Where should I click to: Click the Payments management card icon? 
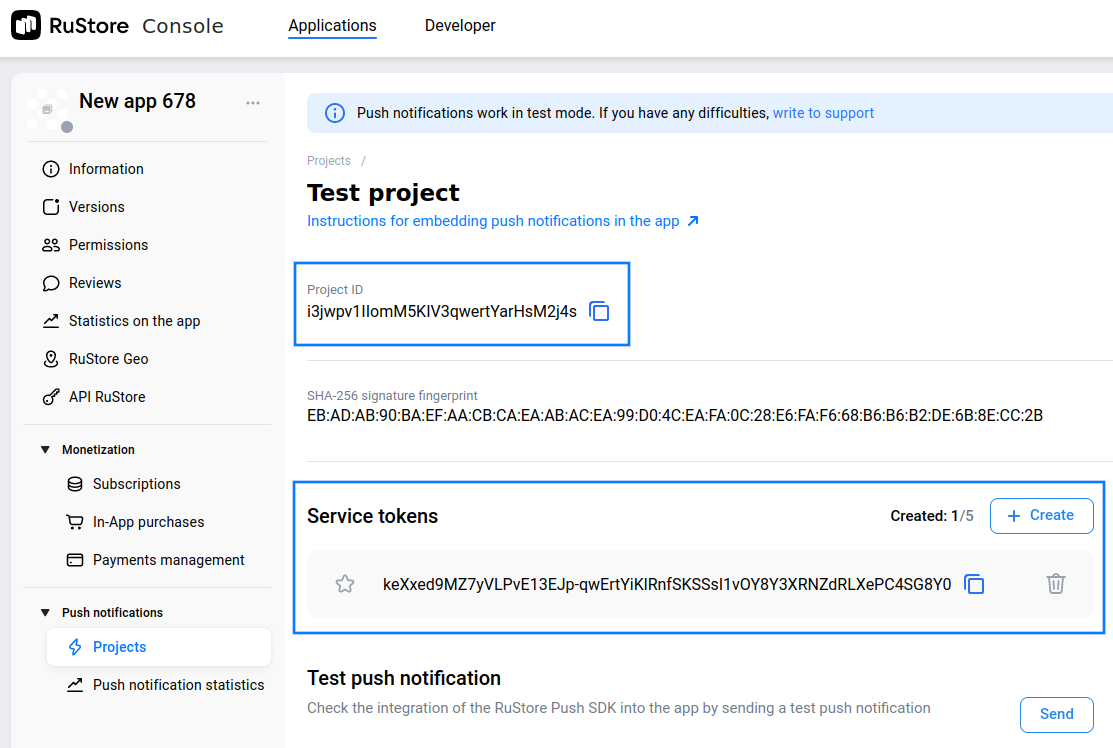[75, 560]
